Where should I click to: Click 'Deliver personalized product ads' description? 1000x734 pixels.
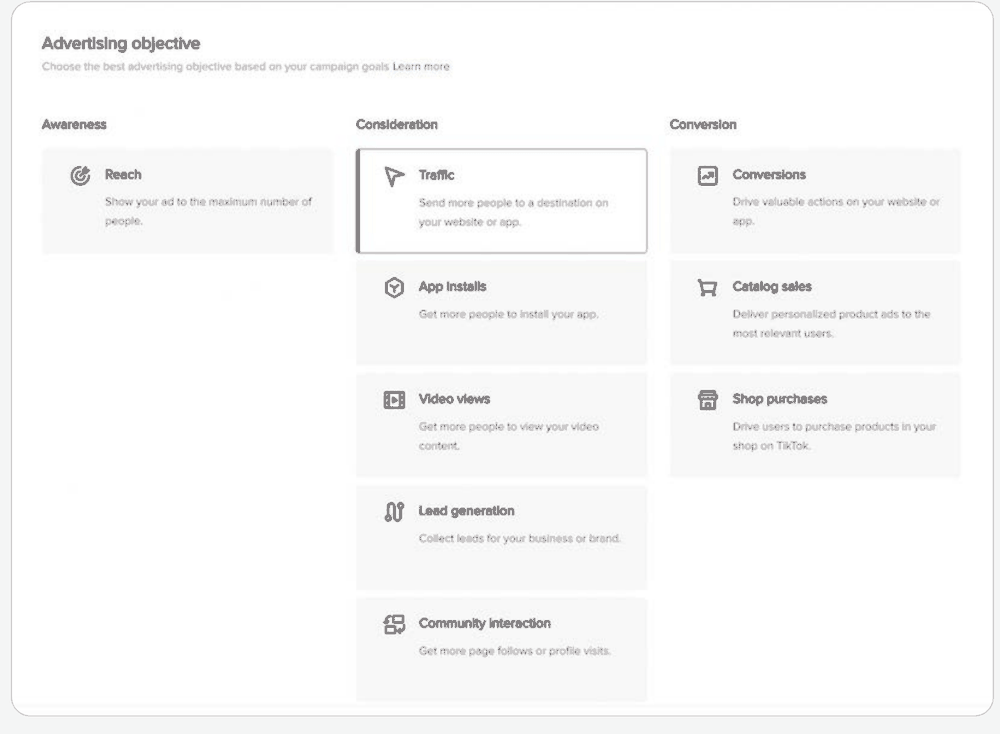click(832, 323)
